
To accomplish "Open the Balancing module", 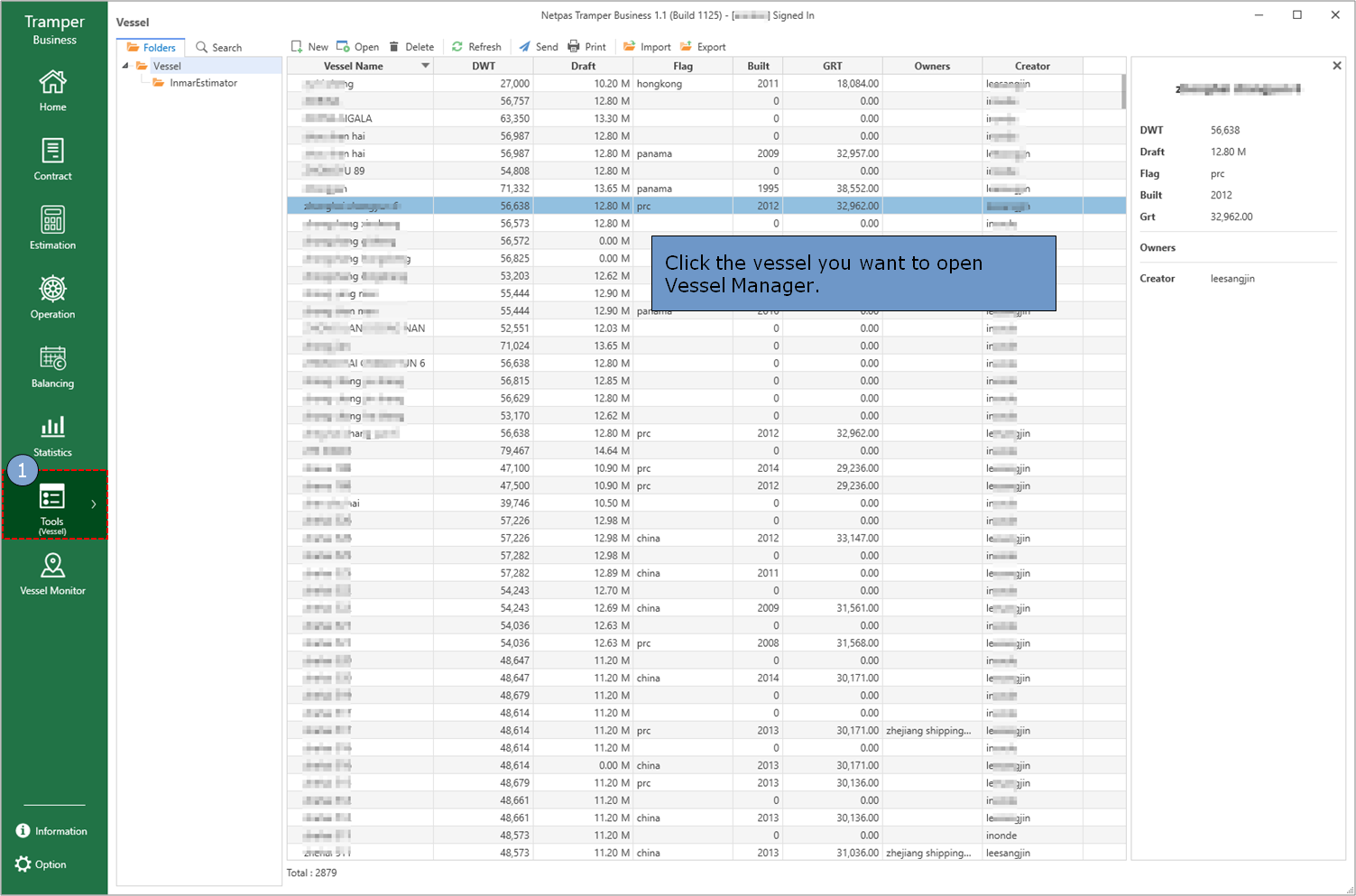I will (52, 366).
